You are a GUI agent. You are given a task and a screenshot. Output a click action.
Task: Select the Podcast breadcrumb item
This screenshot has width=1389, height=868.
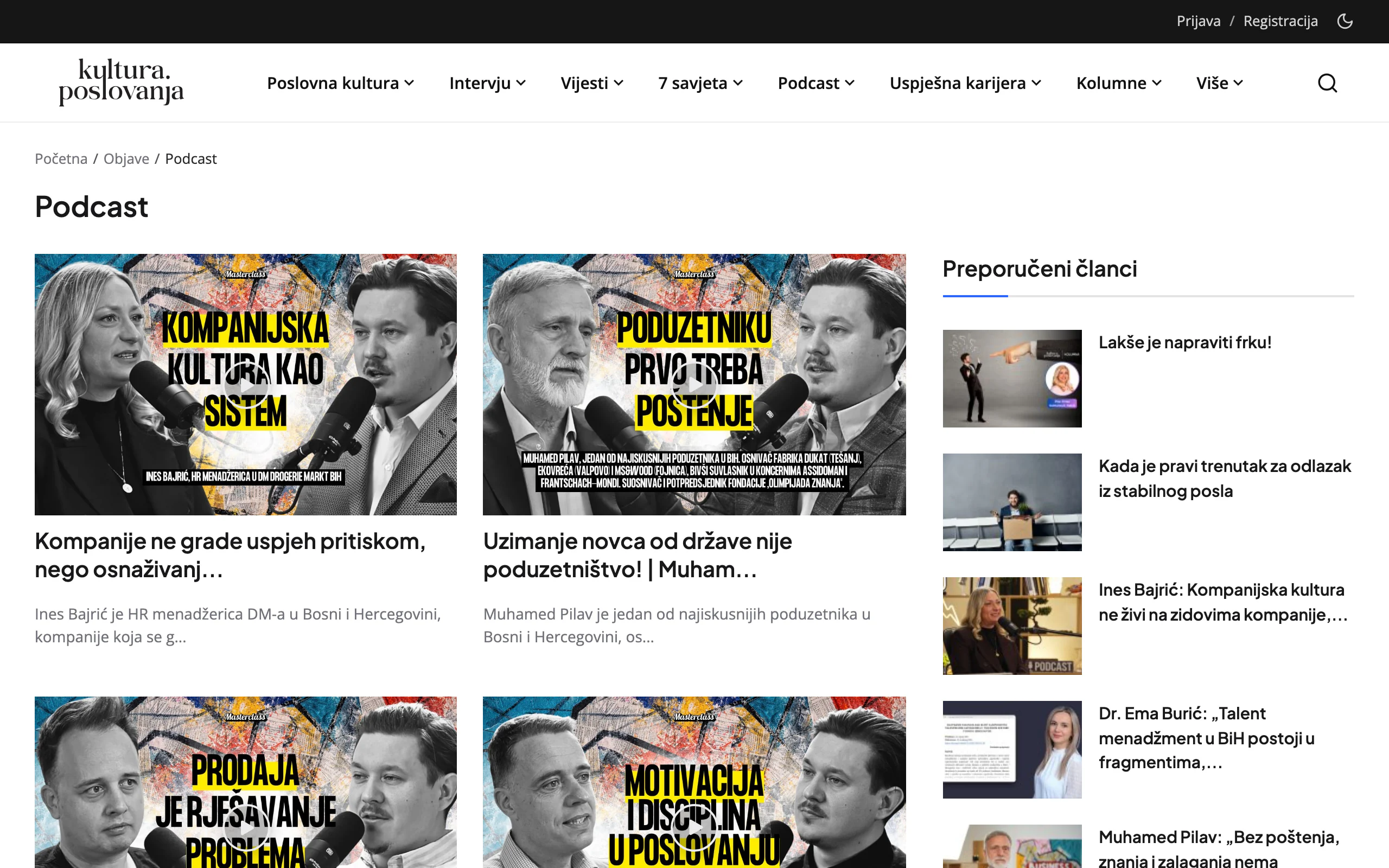click(190, 158)
